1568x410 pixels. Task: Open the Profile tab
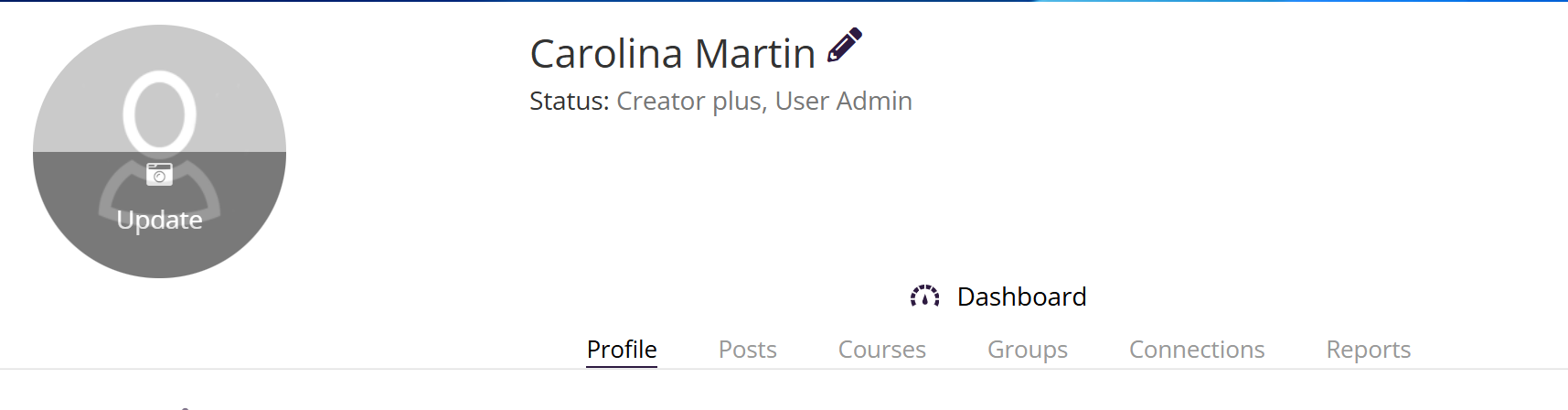pyautogui.click(x=622, y=350)
